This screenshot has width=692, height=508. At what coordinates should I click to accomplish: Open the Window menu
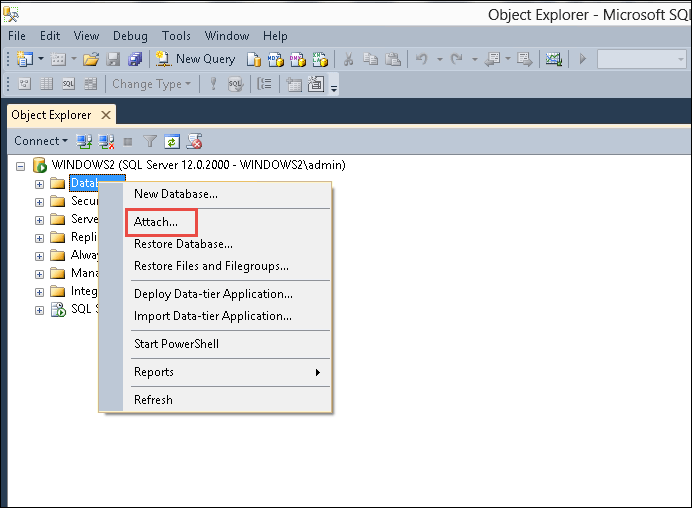click(227, 36)
